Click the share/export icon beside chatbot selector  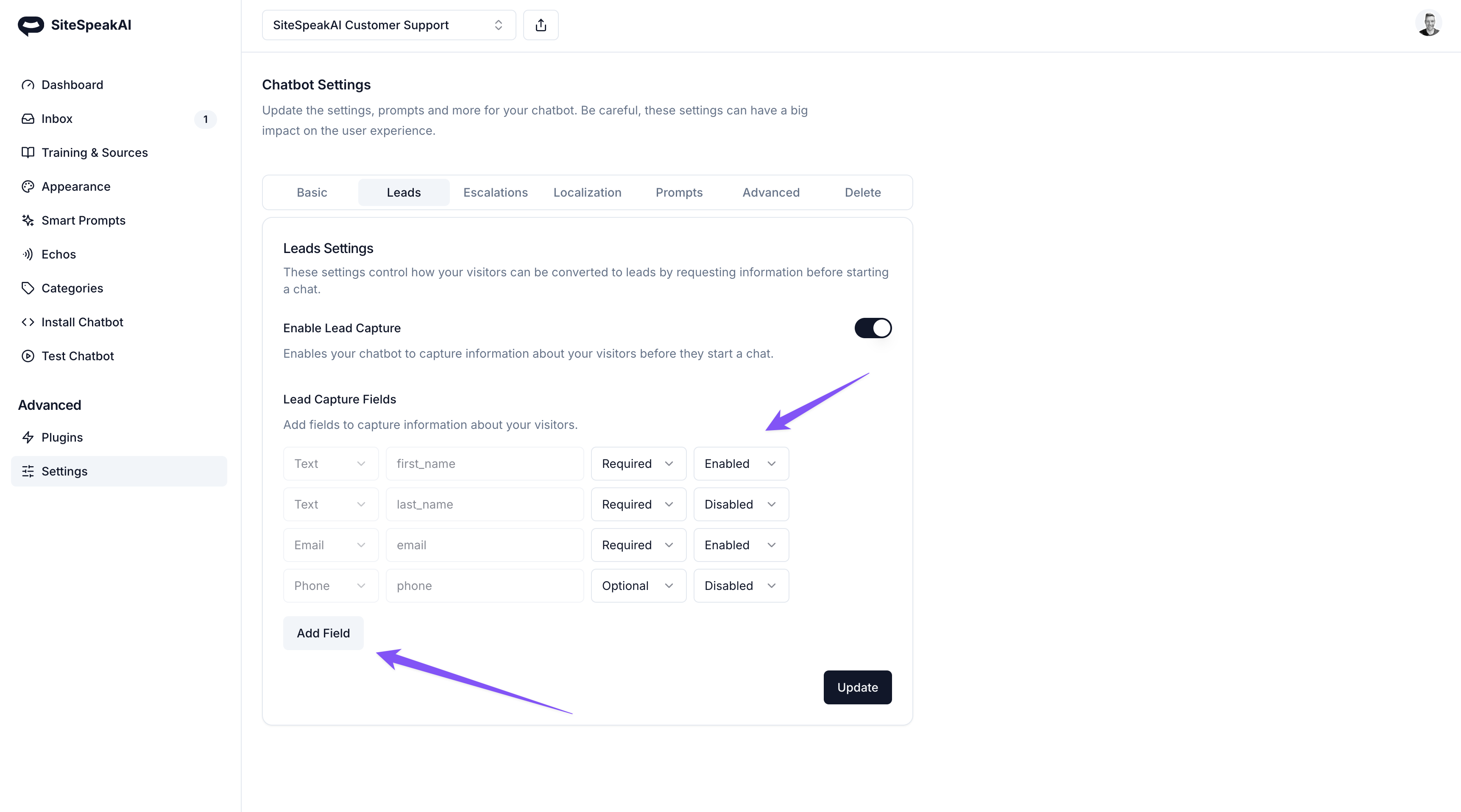[x=541, y=25]
